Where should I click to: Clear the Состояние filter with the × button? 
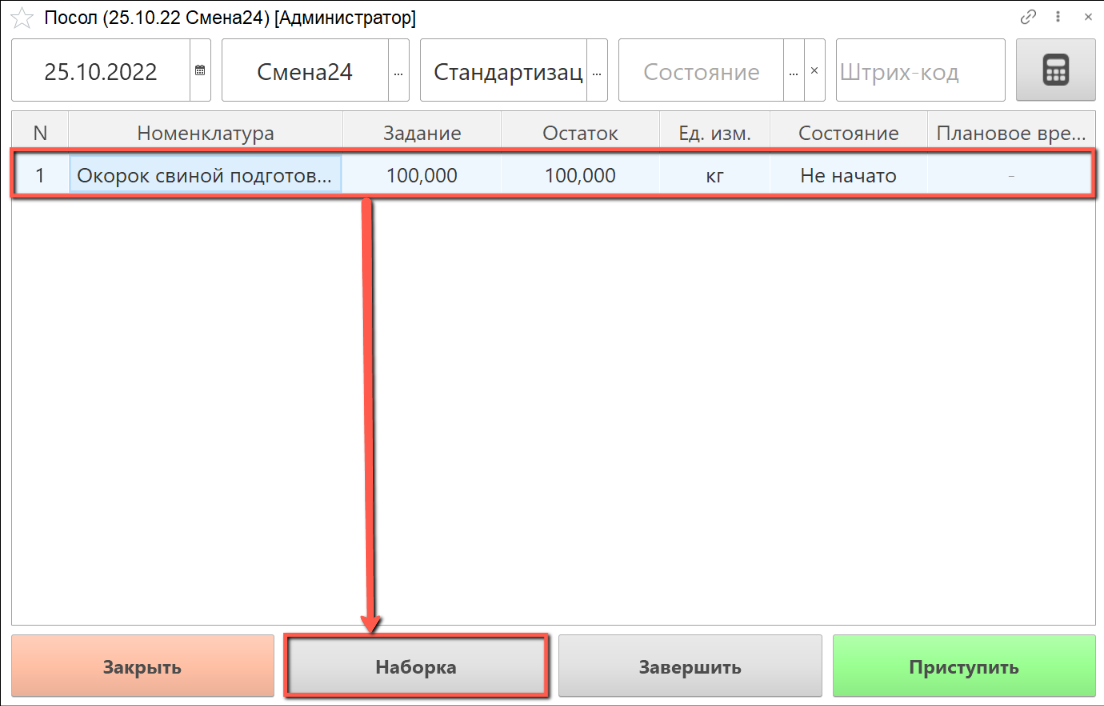pos(814,71)
